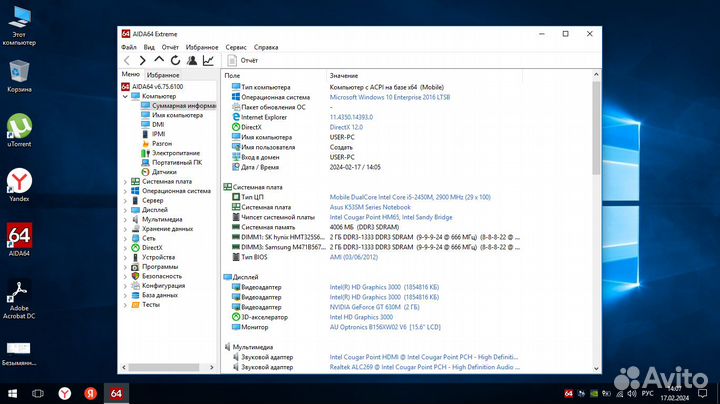Click the База данных tree icon
The image size is (720, 404).
pos(135,295)
